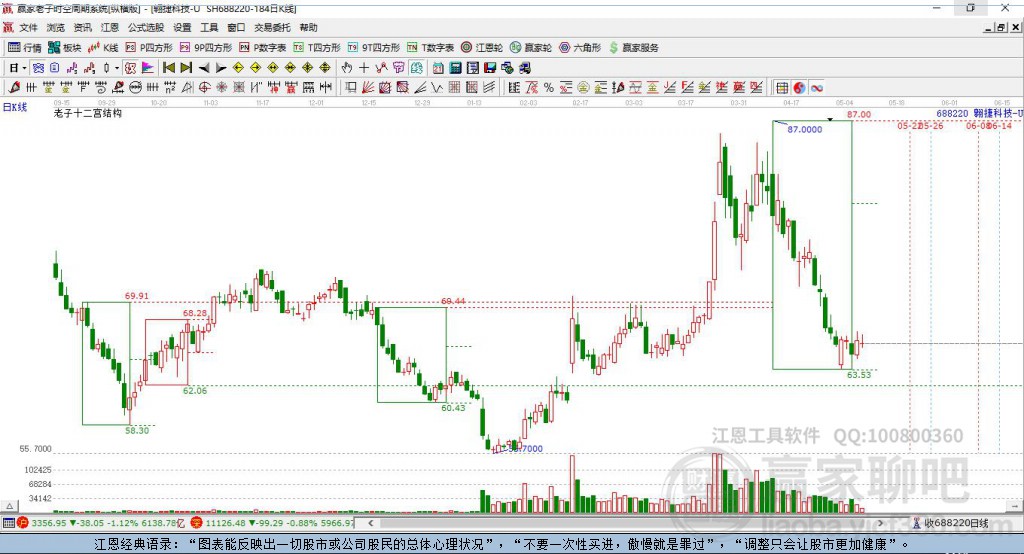The width and height of the screenshot is (1024, 554).
Task: Open 六角形 tool
Action: [580, 48]
